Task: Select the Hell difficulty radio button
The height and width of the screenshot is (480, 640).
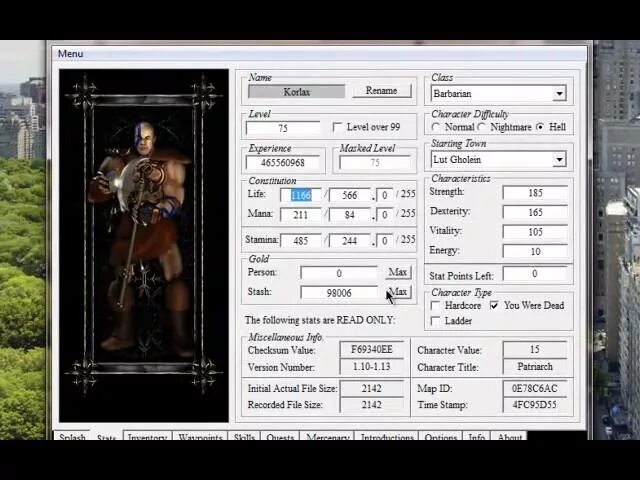Action: pyautogui.click(x=540, y=127)
